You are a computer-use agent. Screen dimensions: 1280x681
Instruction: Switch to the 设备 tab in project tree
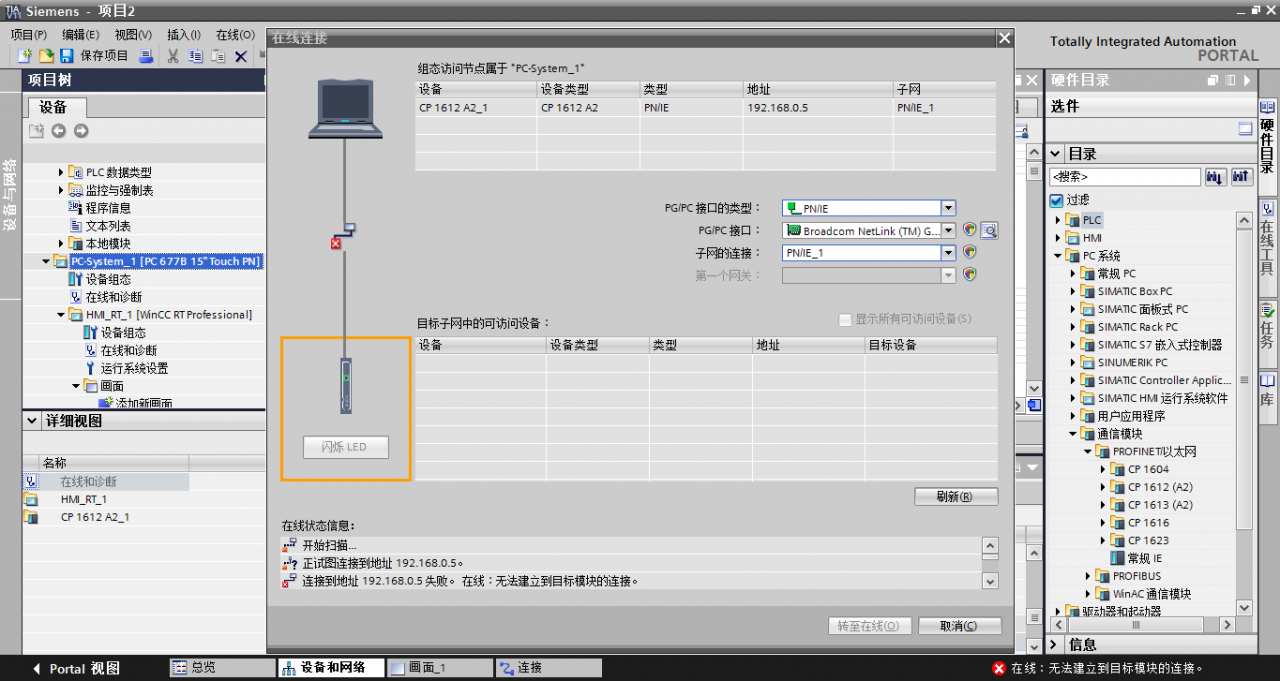pos(56,107)
